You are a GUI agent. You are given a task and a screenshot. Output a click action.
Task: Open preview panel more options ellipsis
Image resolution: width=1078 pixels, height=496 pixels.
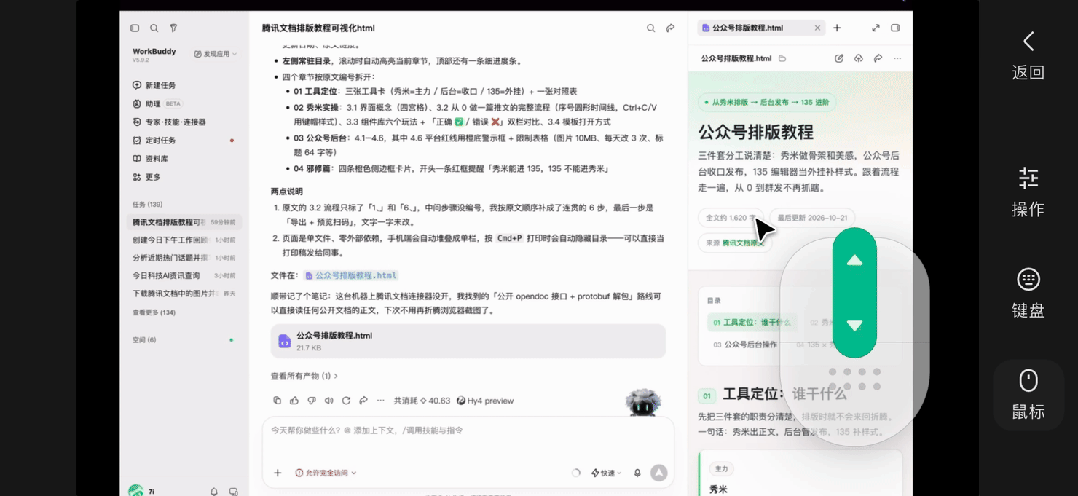pos(897,58)
